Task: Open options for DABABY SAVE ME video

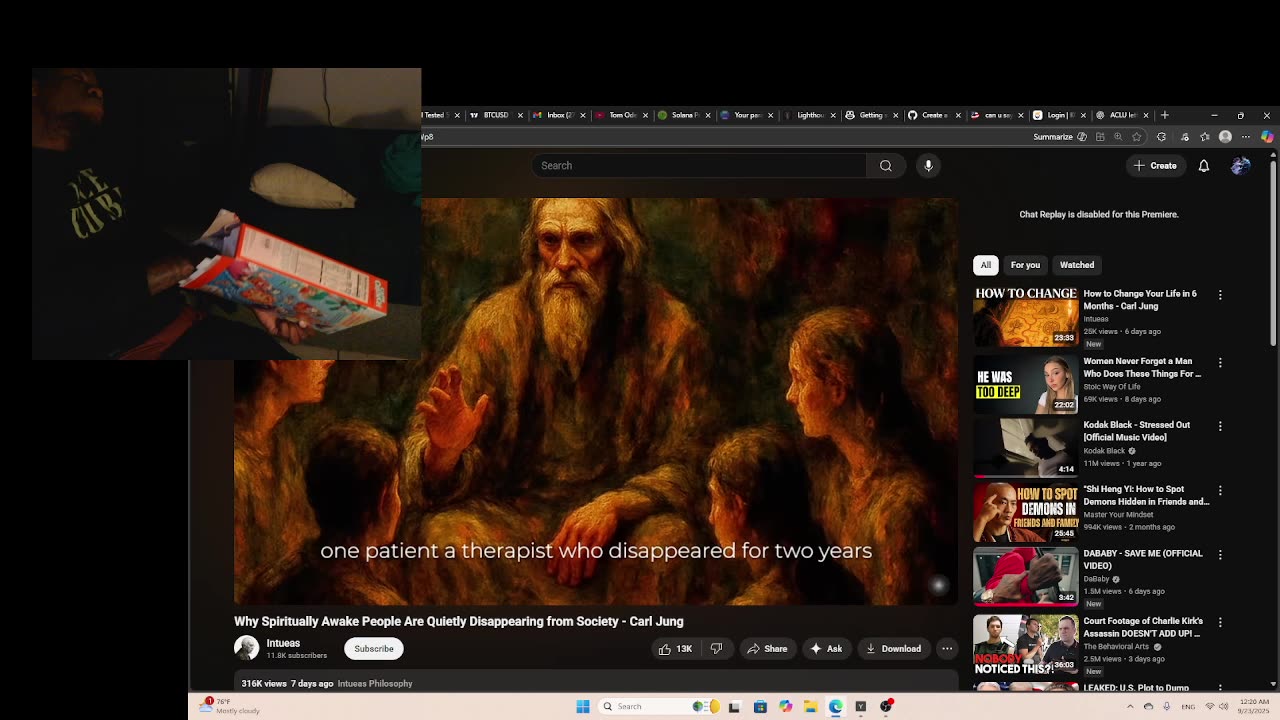Action: coord(1220,554)
